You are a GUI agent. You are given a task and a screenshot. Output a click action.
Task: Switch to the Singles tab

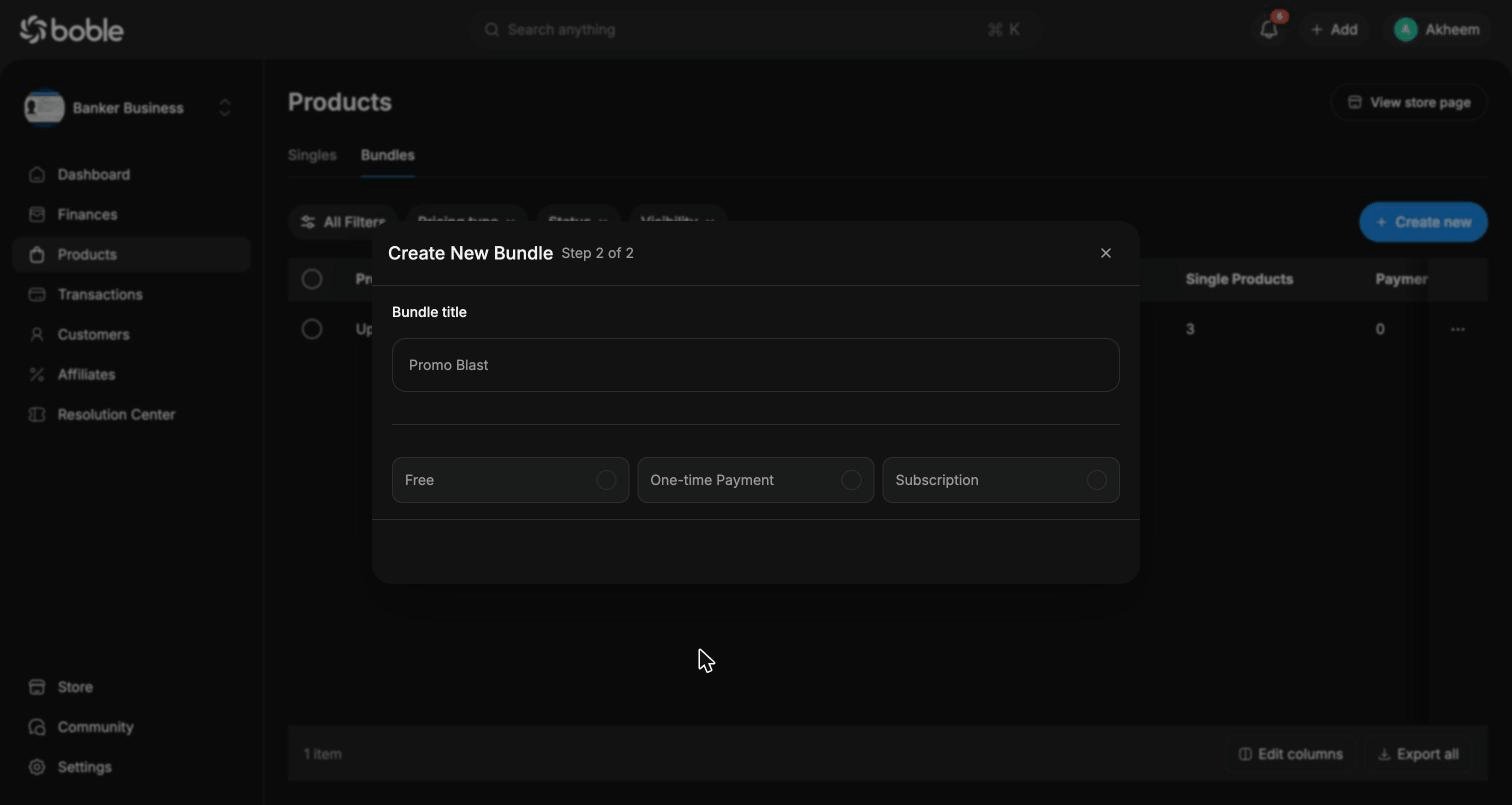(x=312, y=155)
